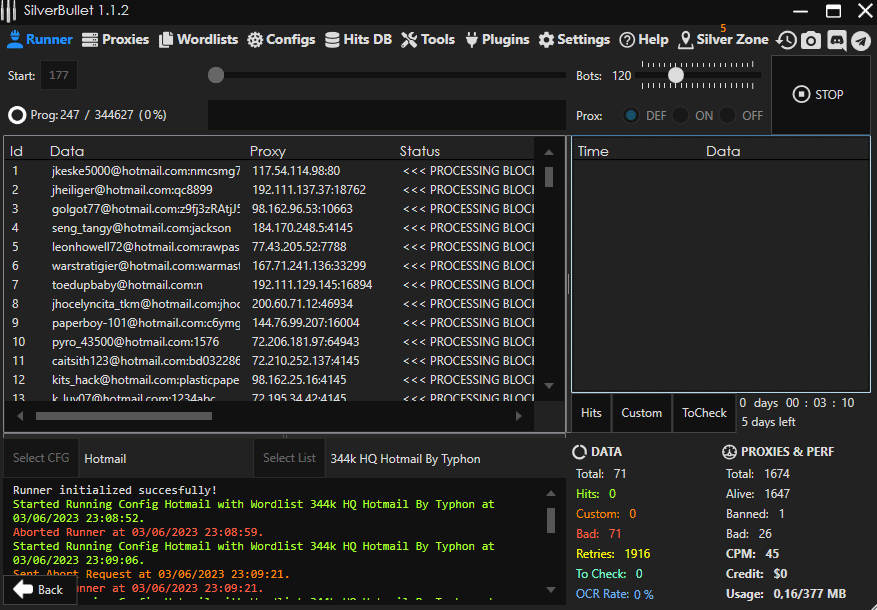Adjust the Bots count slider
Image resolution: width=877 pixels, height=610 pixels.
point(675,74)
